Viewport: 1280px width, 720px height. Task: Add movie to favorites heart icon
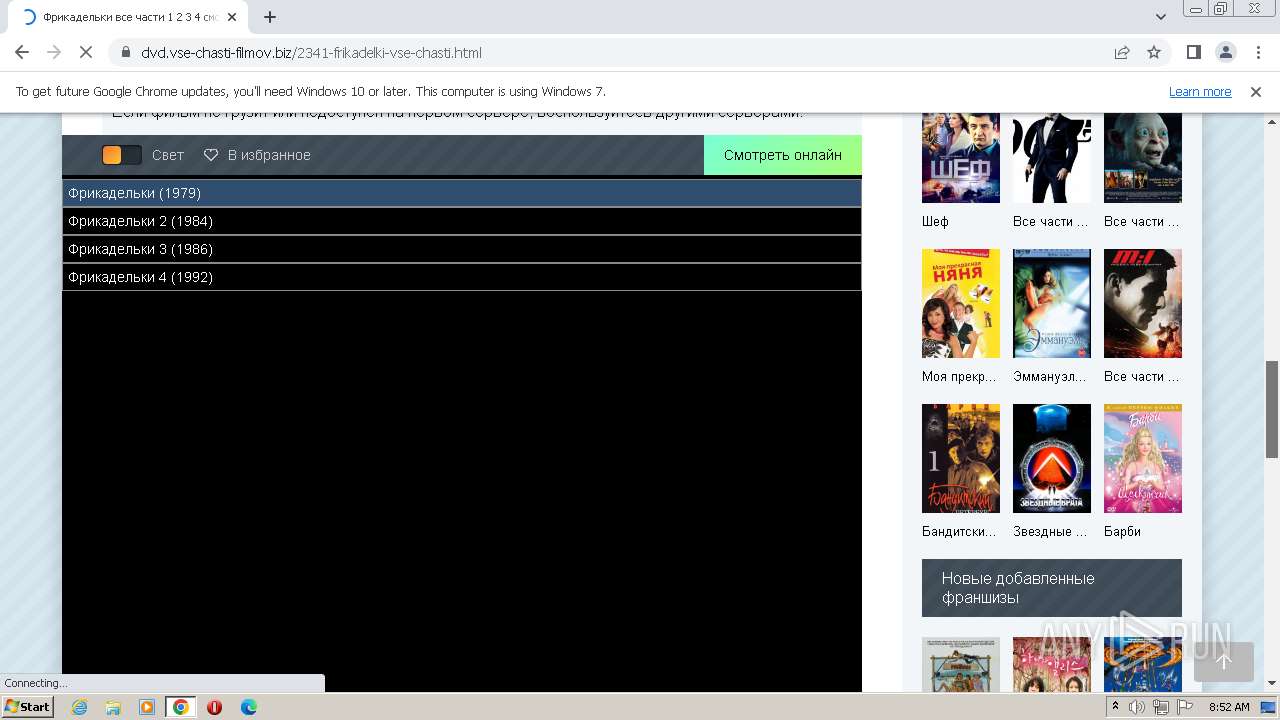[211, 155]
